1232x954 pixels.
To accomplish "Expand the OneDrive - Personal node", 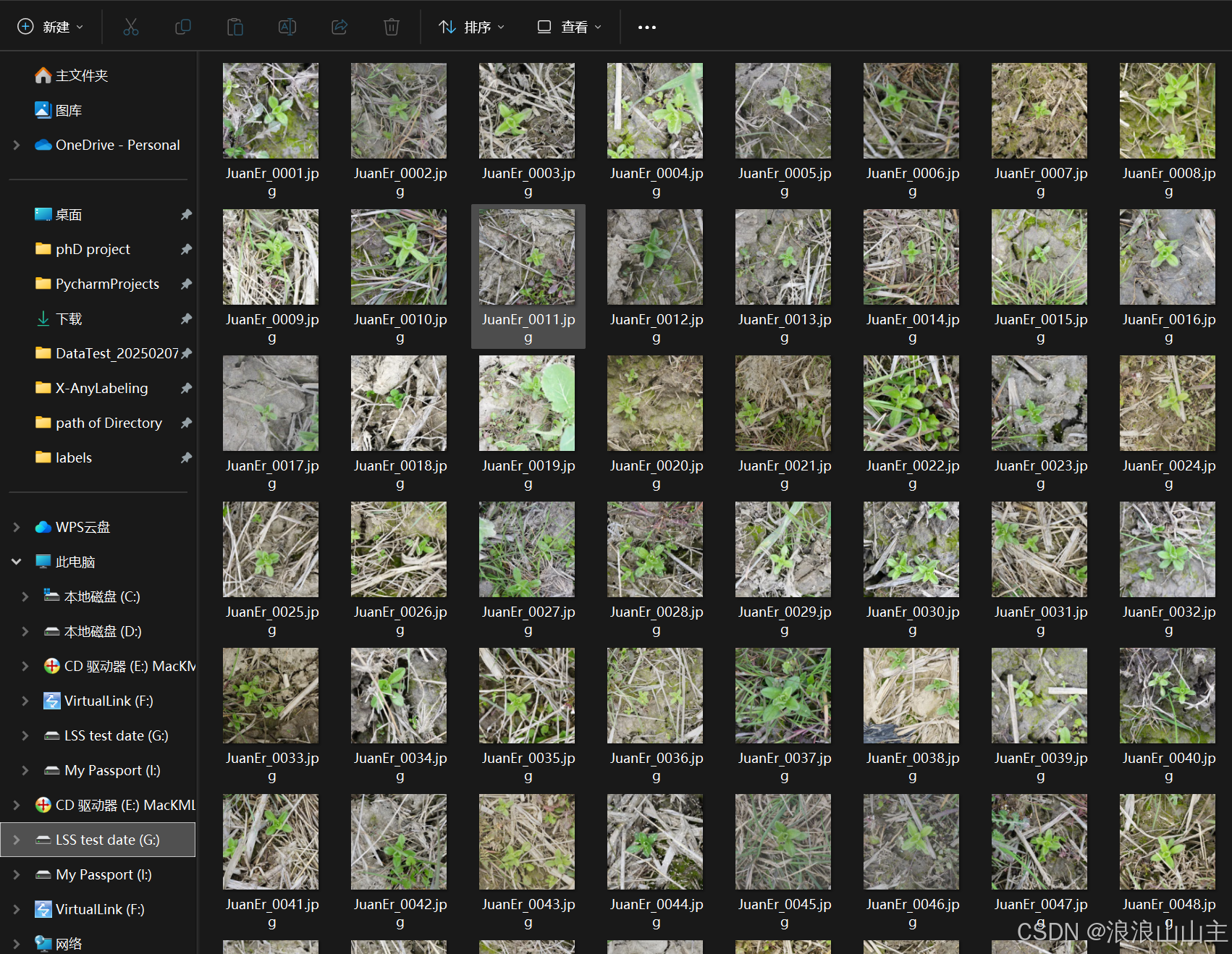I will pos(16,145).
